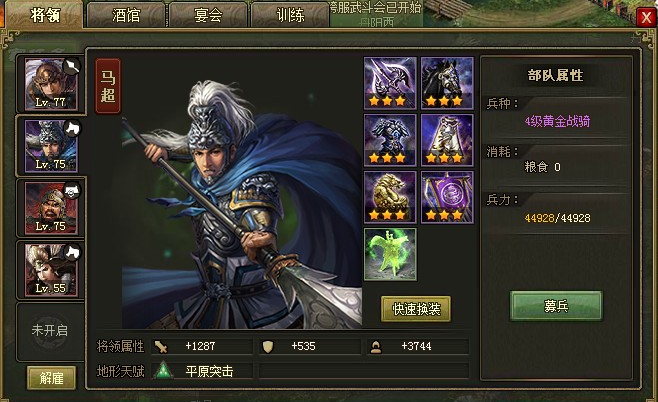658x402 pixels.
Task: Open the 训练 tab
Action: pyautogui.click(x=290, y=15)
